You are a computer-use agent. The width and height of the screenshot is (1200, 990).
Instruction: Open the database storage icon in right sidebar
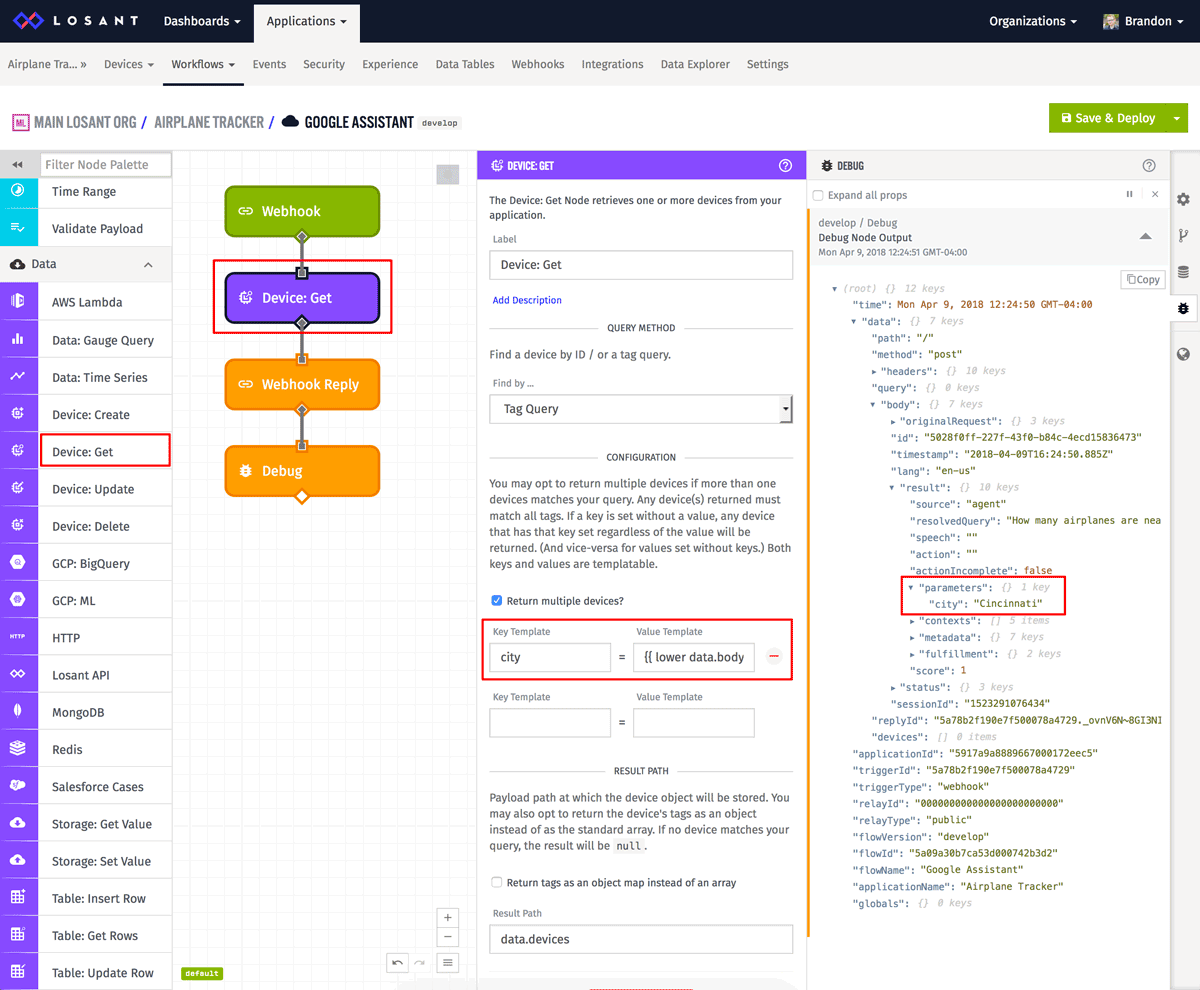(1183, 271)
